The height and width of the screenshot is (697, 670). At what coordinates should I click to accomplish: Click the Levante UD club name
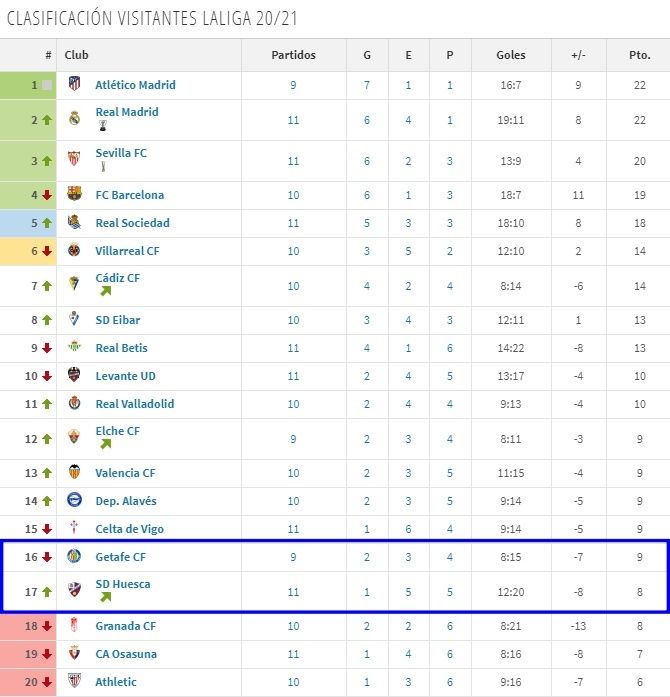tap(125, 376)
